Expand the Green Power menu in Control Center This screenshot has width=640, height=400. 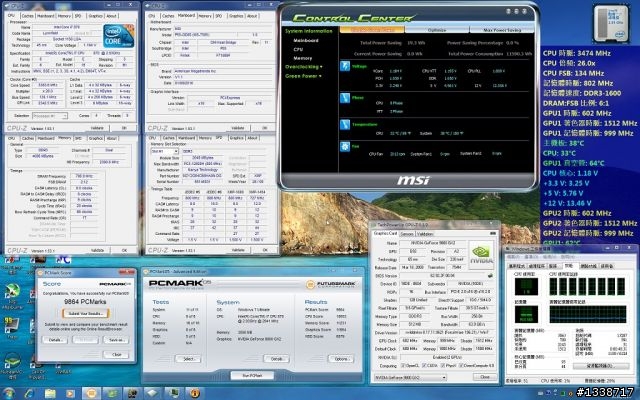pyautogui.click(x=303, y=76)
